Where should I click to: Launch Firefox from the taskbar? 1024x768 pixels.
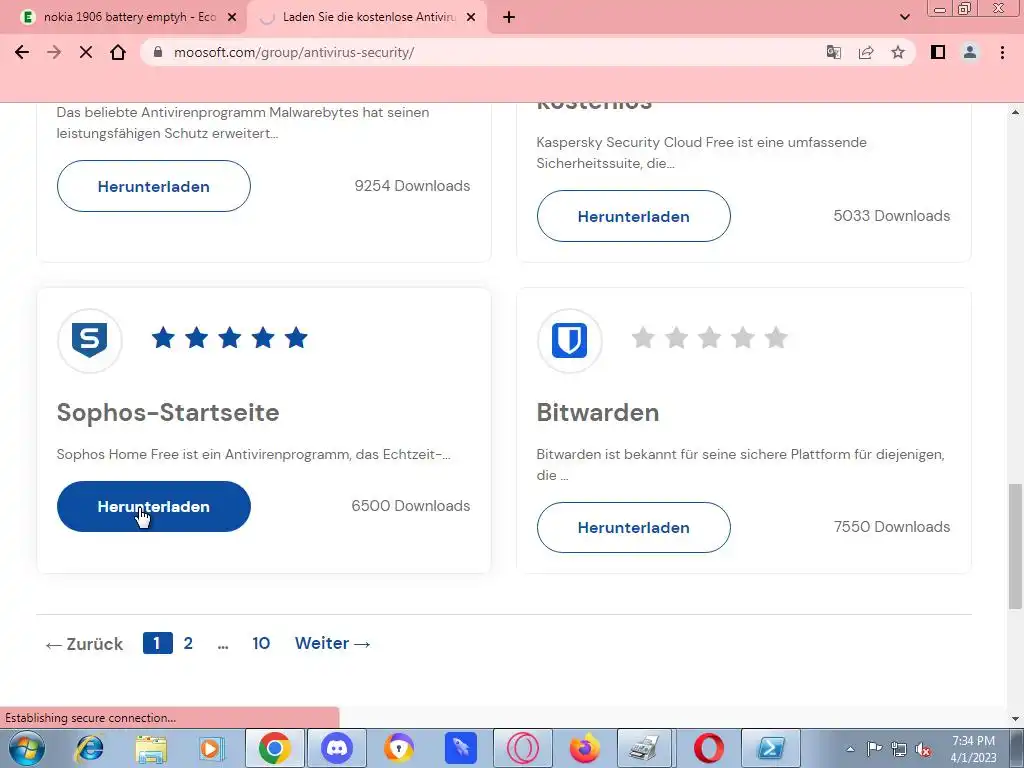(x=584, y=748)
